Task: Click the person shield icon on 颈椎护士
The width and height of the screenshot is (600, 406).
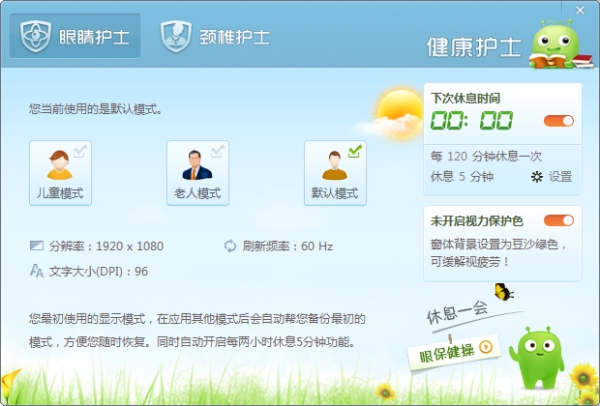Action: pyautogui.click(x=176, y=36)
